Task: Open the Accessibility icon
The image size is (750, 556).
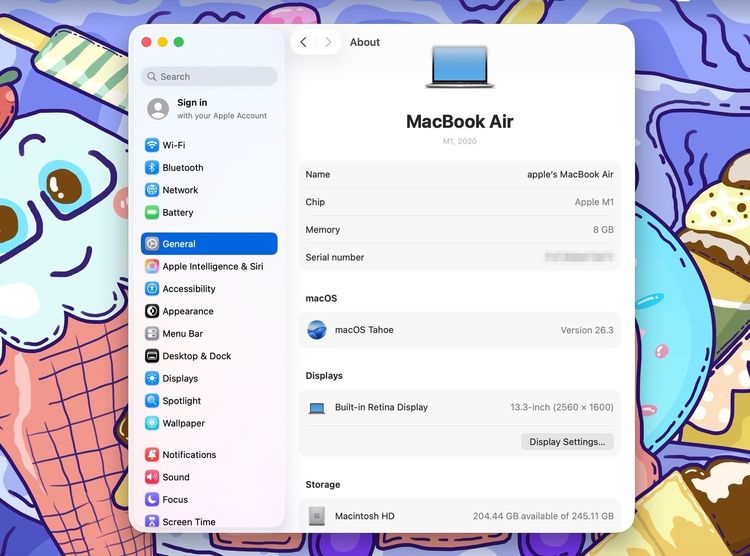Action: (152, 289)
